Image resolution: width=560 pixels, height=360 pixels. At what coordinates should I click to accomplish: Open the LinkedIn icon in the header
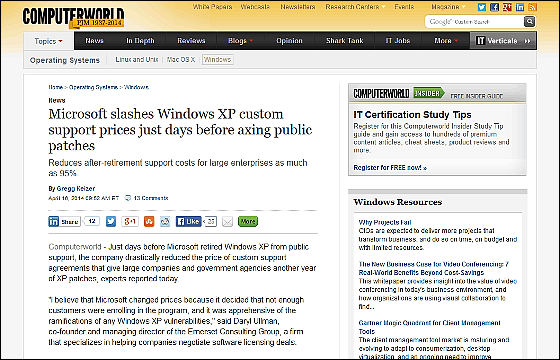click(x=520, y=7)
